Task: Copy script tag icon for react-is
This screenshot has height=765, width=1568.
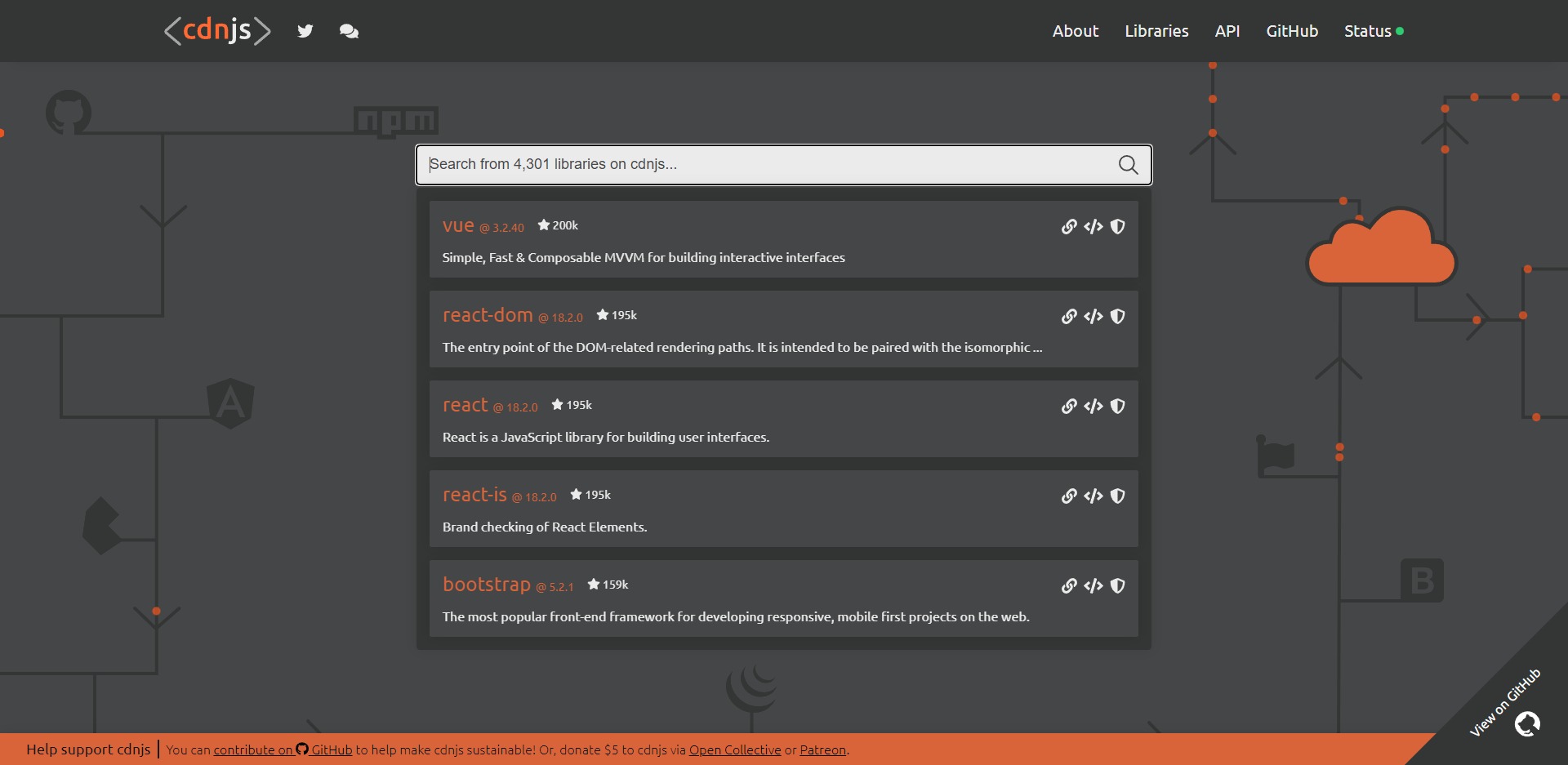Action: (1094, 496)
